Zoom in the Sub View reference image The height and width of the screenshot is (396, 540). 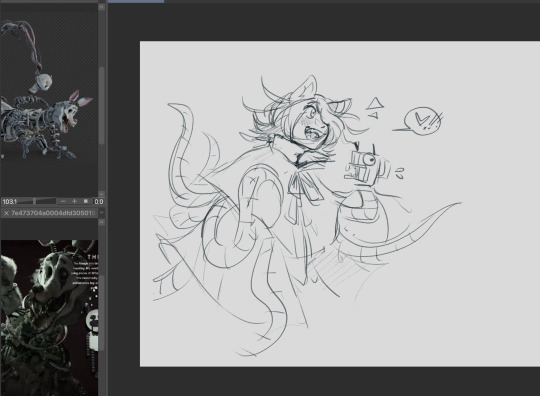(74, 201)
